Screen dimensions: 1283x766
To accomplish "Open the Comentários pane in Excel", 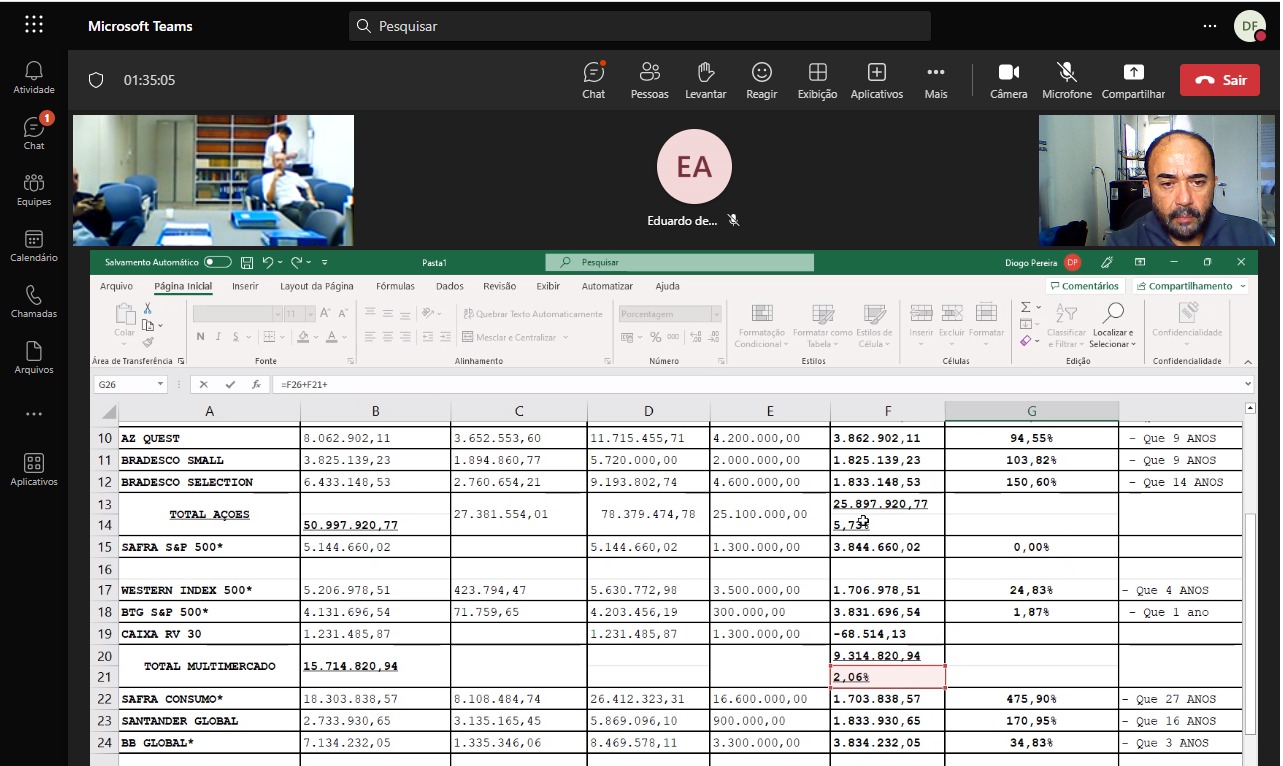I will tap(1084, 286).
